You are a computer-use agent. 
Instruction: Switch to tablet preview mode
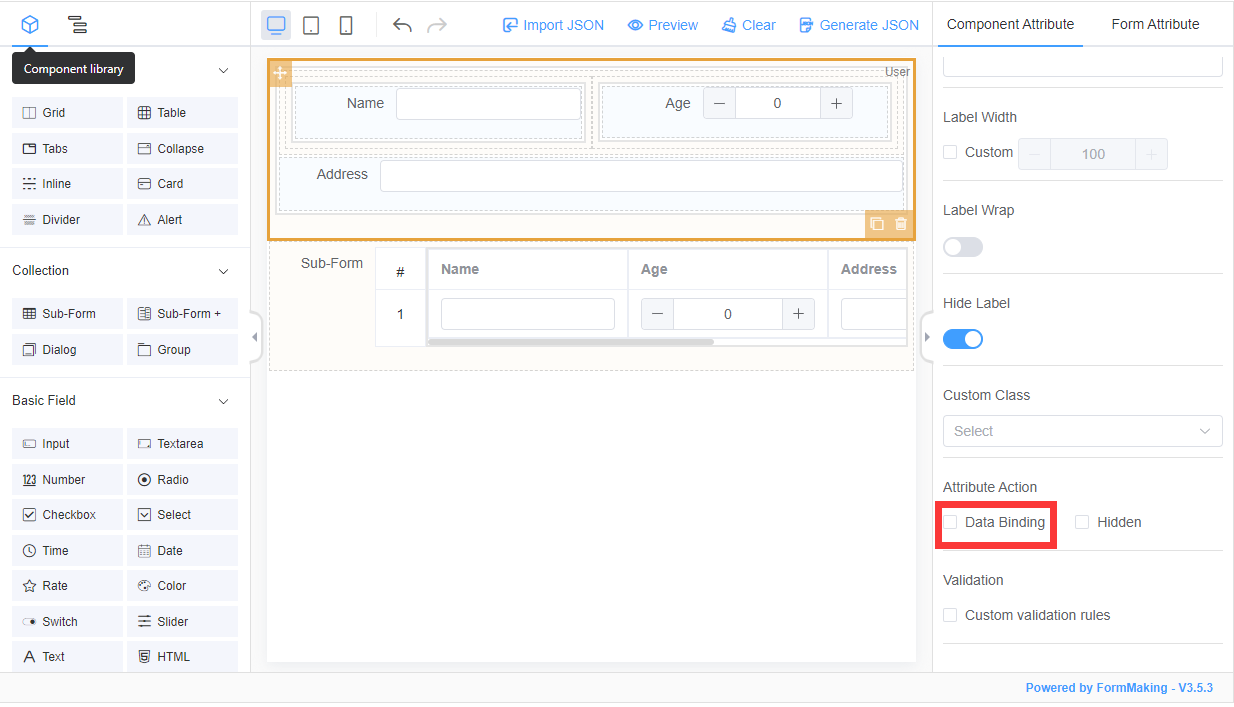pos(311,25)
